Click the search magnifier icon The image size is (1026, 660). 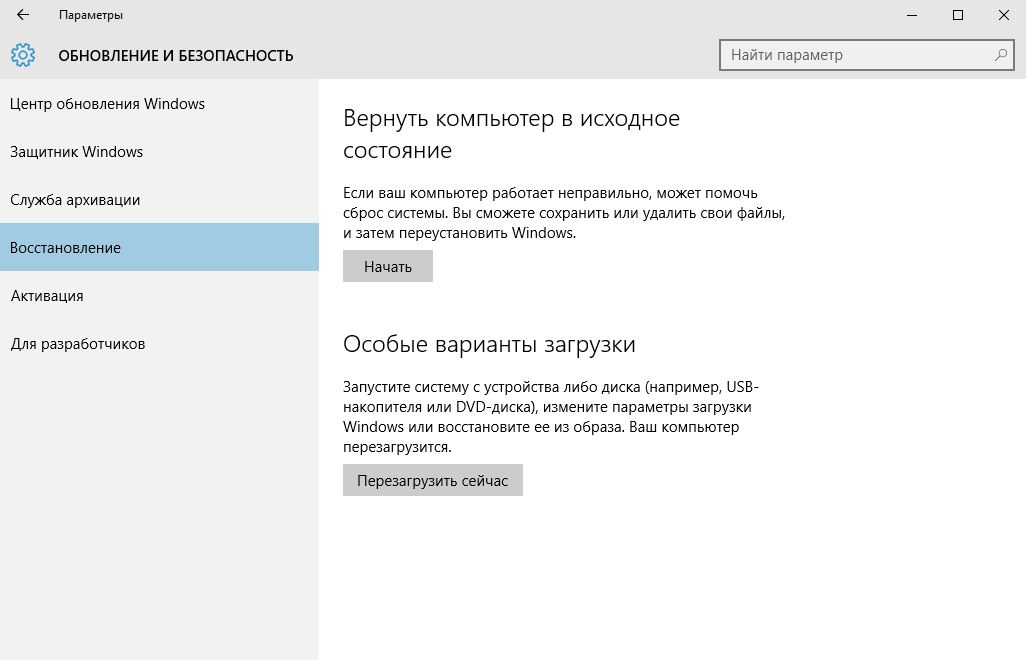1000,55
